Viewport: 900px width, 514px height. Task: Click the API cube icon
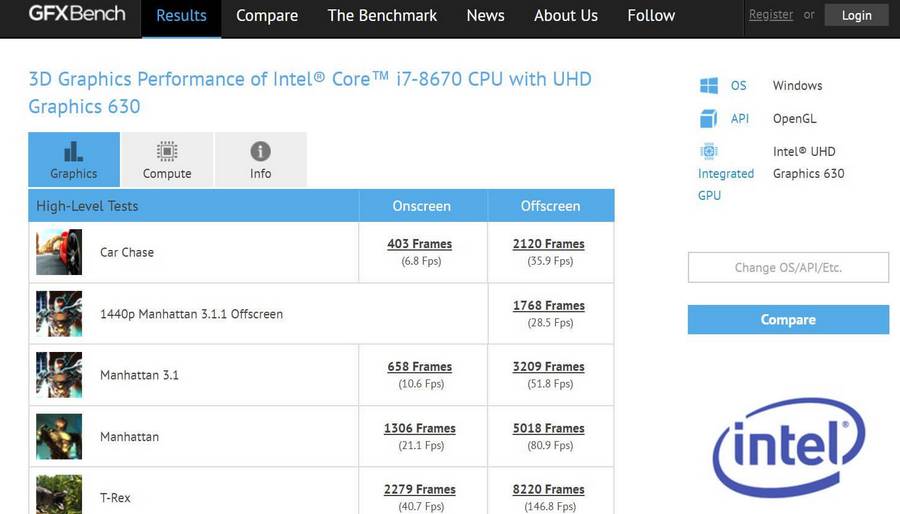[709, 119]
